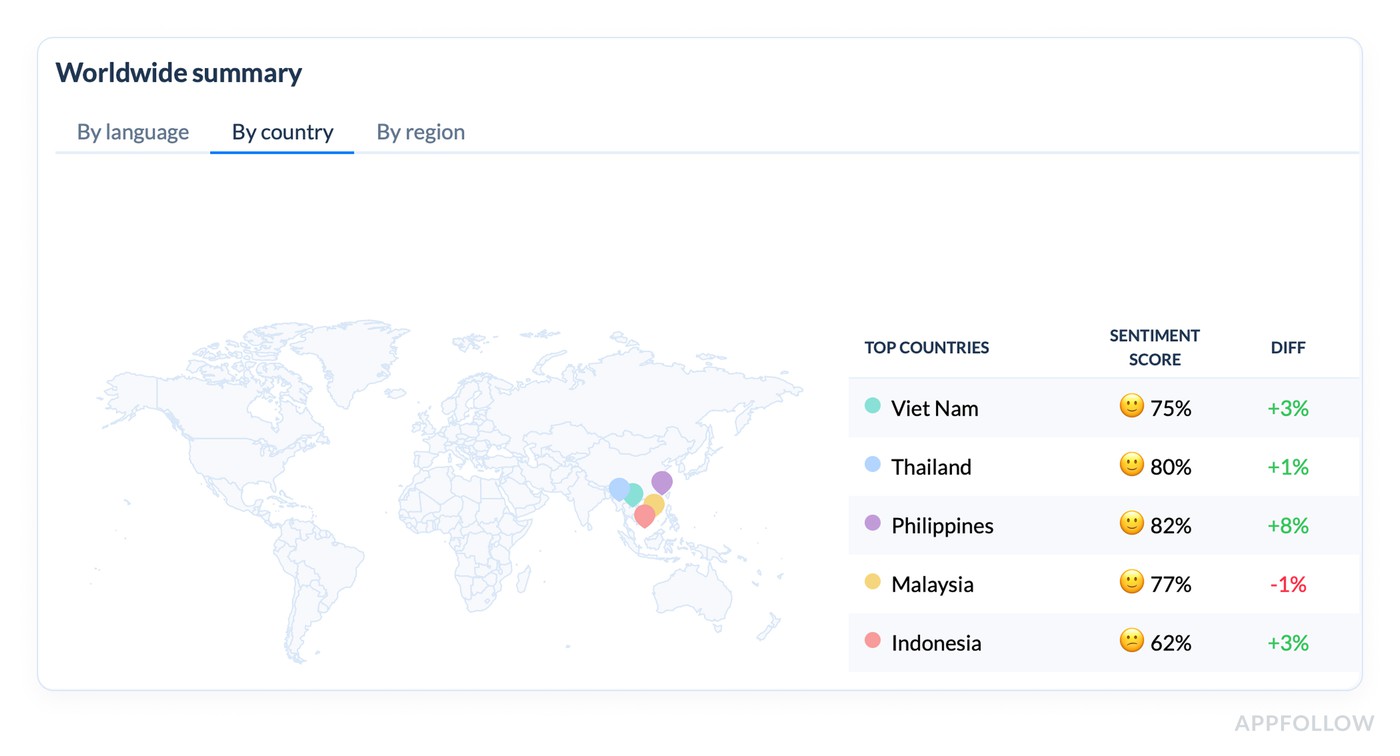The image size is (1400, 756).
Task: Select the By country tab
Action: 281,132
